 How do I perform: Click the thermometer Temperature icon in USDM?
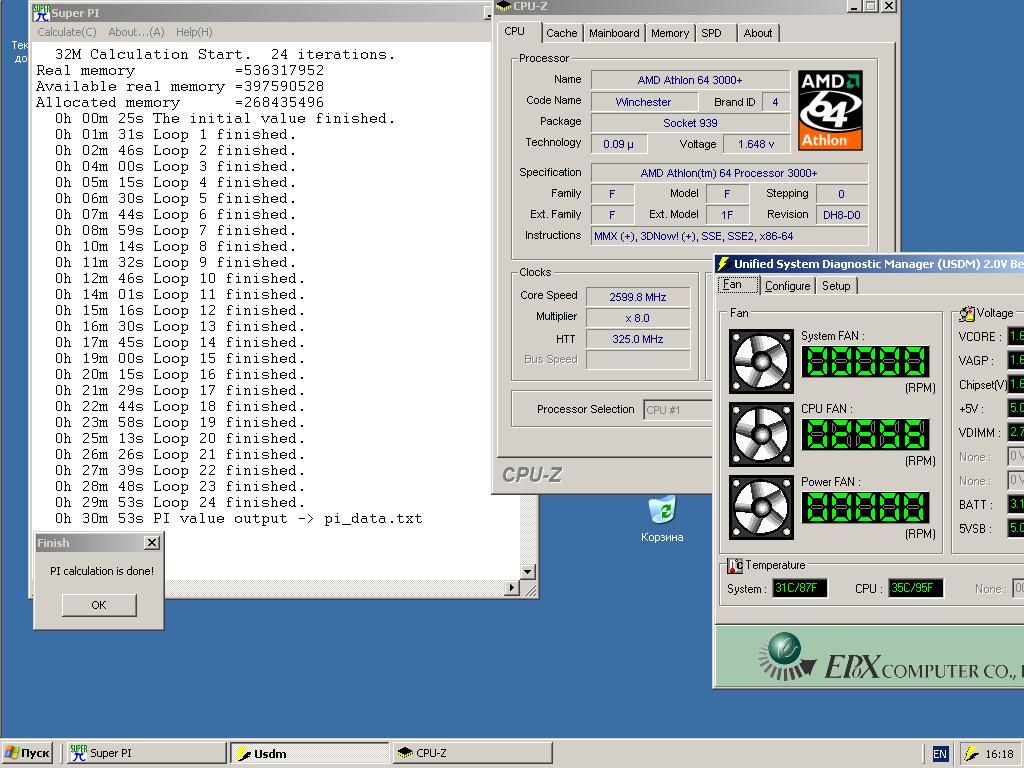coord(735,565)
